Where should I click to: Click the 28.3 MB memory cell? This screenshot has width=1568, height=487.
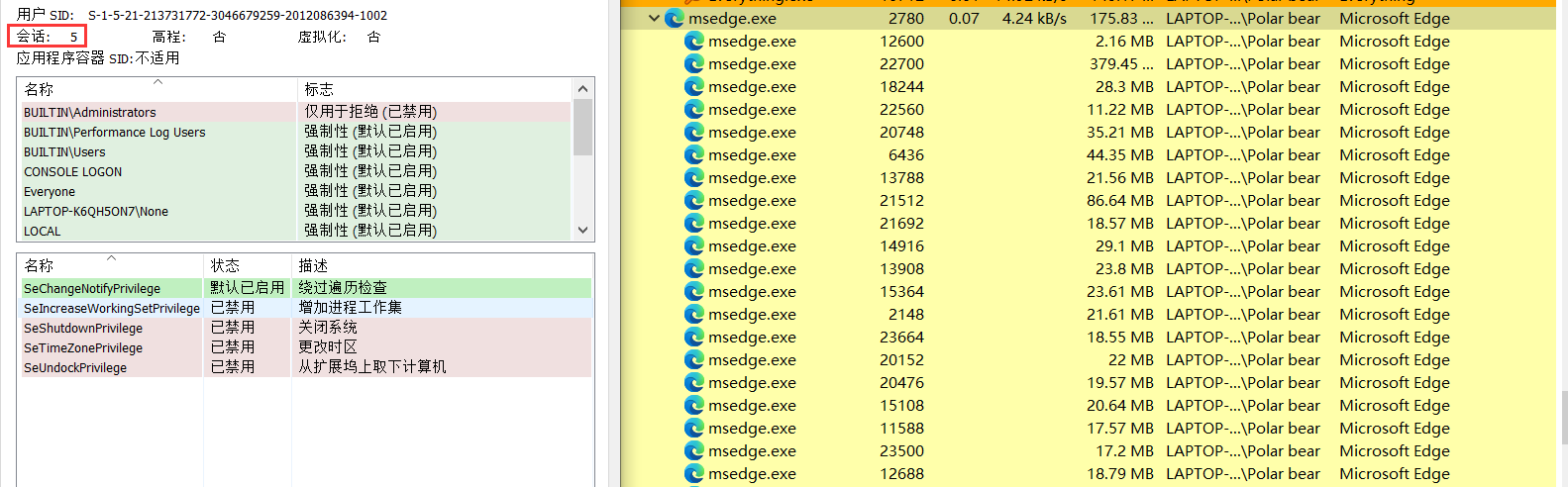[x=1124, y=86]
